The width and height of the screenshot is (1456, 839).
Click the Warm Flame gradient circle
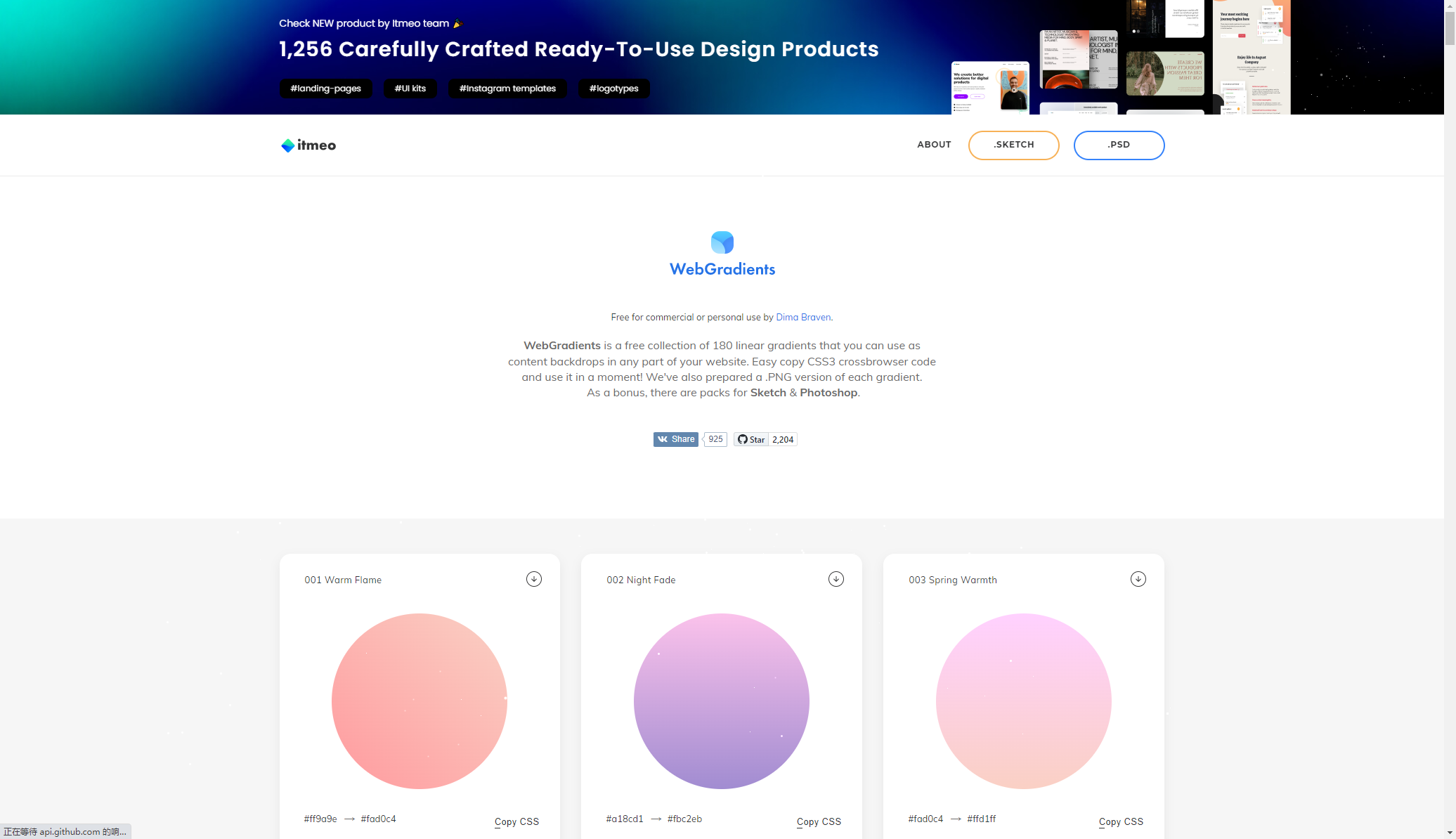[420, 701]
